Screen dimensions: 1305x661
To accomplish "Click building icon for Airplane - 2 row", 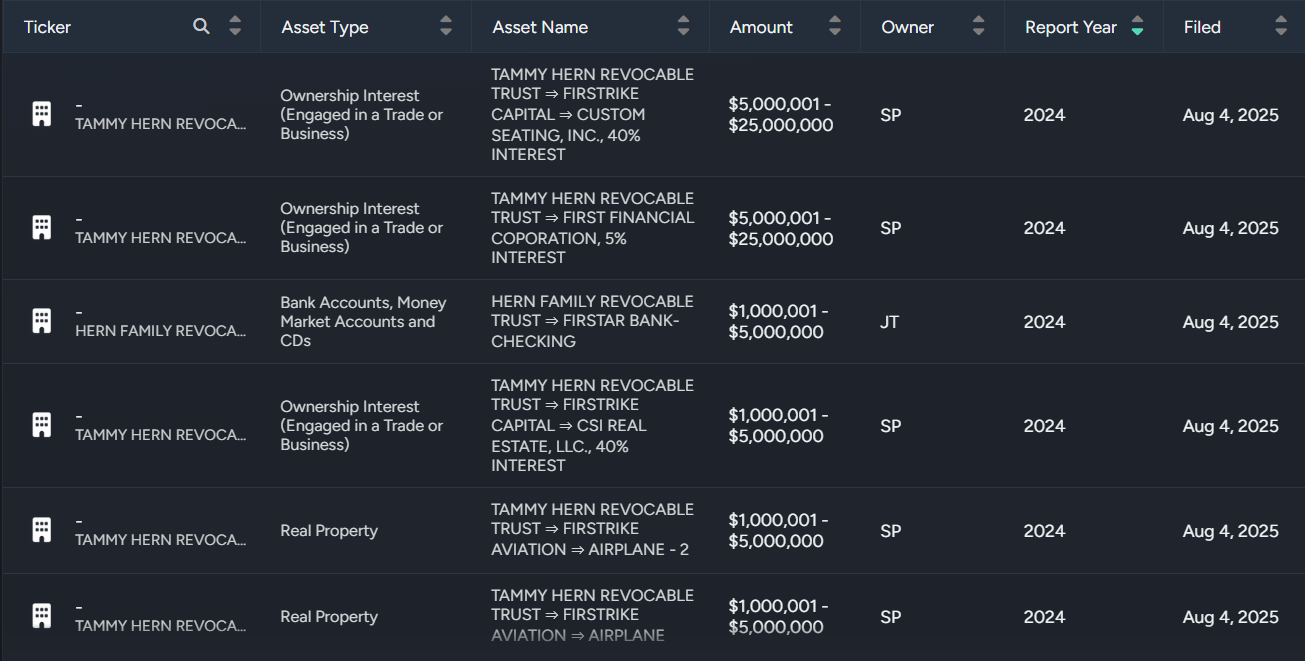I will tap(41, 530).
